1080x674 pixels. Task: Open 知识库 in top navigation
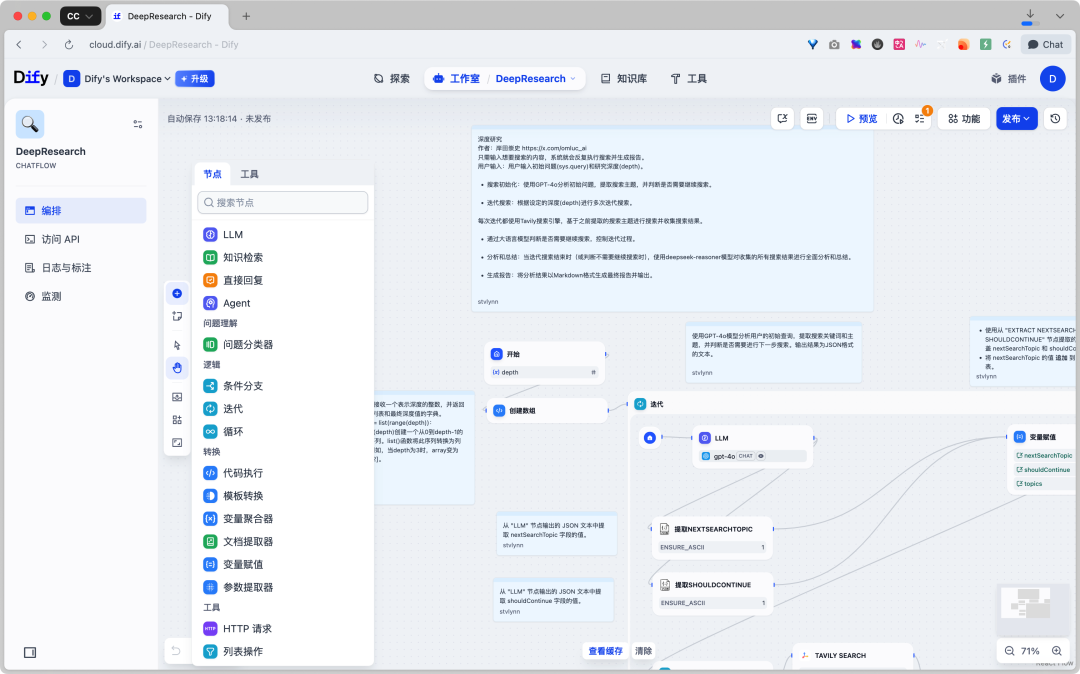tap(623, 78)
